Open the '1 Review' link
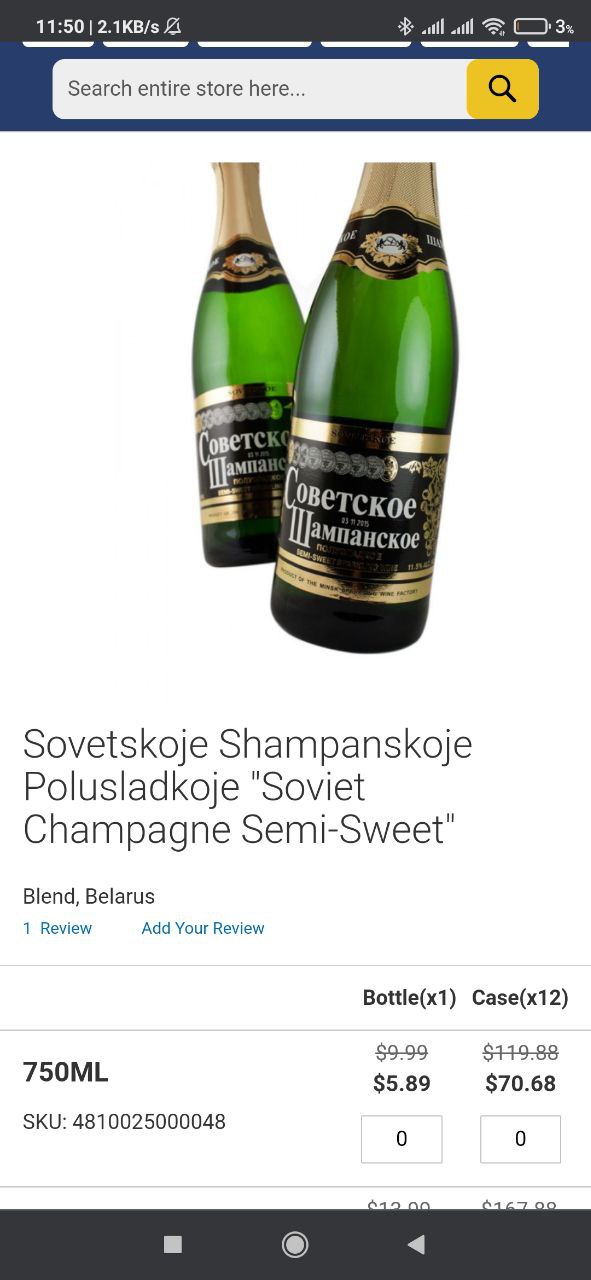The width and height of the screenshot is (591, 1280). 57,928
